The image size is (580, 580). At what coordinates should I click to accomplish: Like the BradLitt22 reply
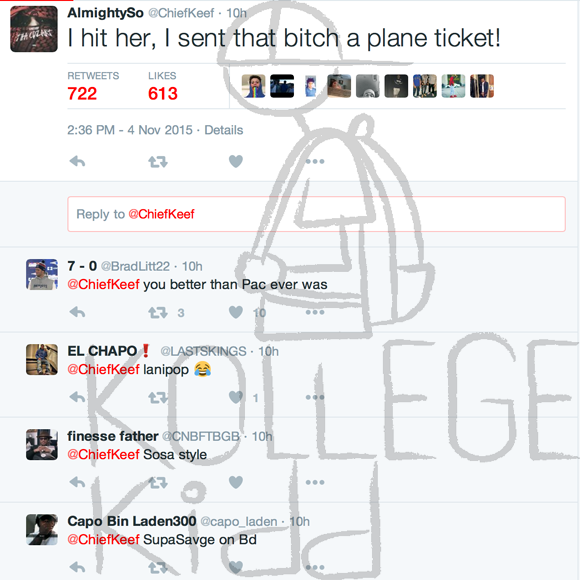236,312
